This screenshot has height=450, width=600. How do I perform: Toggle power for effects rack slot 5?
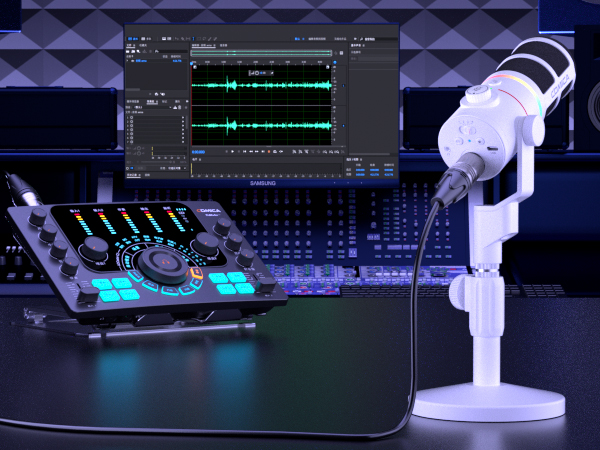coord(131,134)
